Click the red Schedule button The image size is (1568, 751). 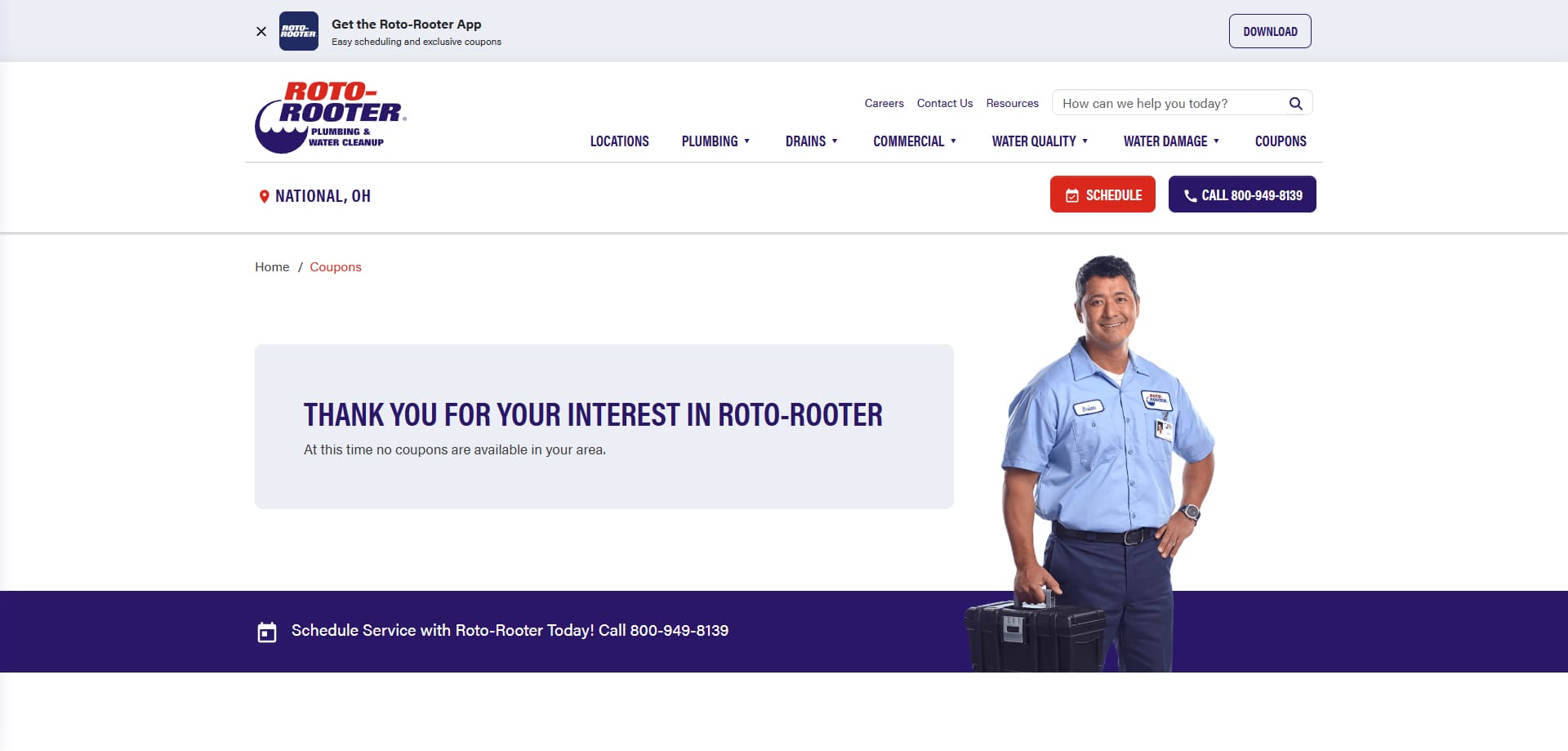[x=1102, y=194]
